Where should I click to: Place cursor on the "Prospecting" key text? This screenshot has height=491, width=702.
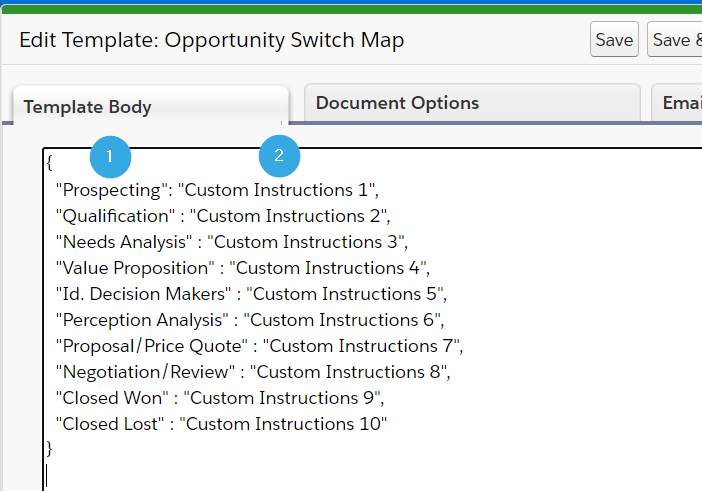point(111,190)
